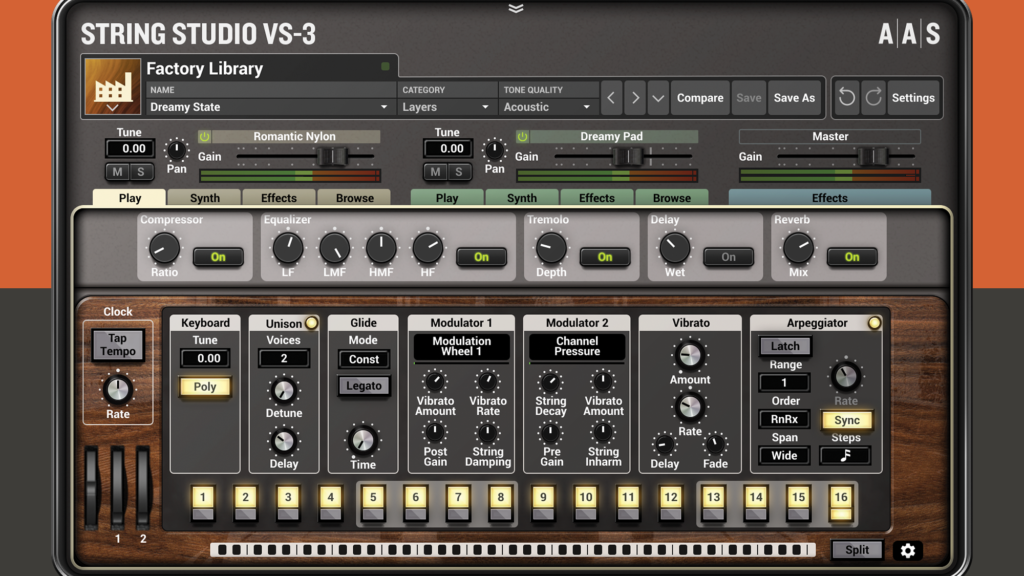Toggle the Equalizer On switch

[481, 257]
